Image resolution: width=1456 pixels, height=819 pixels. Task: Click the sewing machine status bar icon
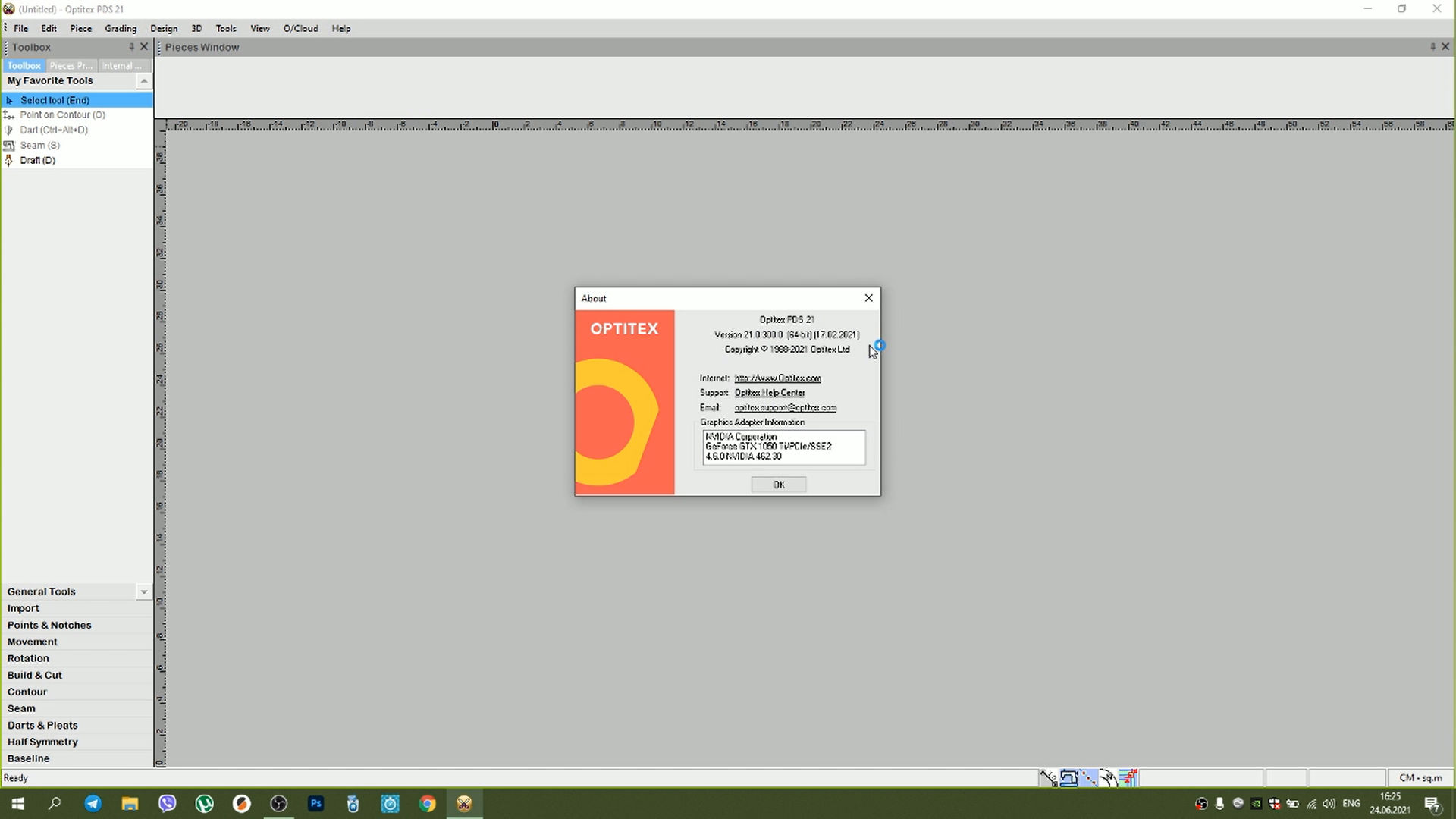(1068, 778)
